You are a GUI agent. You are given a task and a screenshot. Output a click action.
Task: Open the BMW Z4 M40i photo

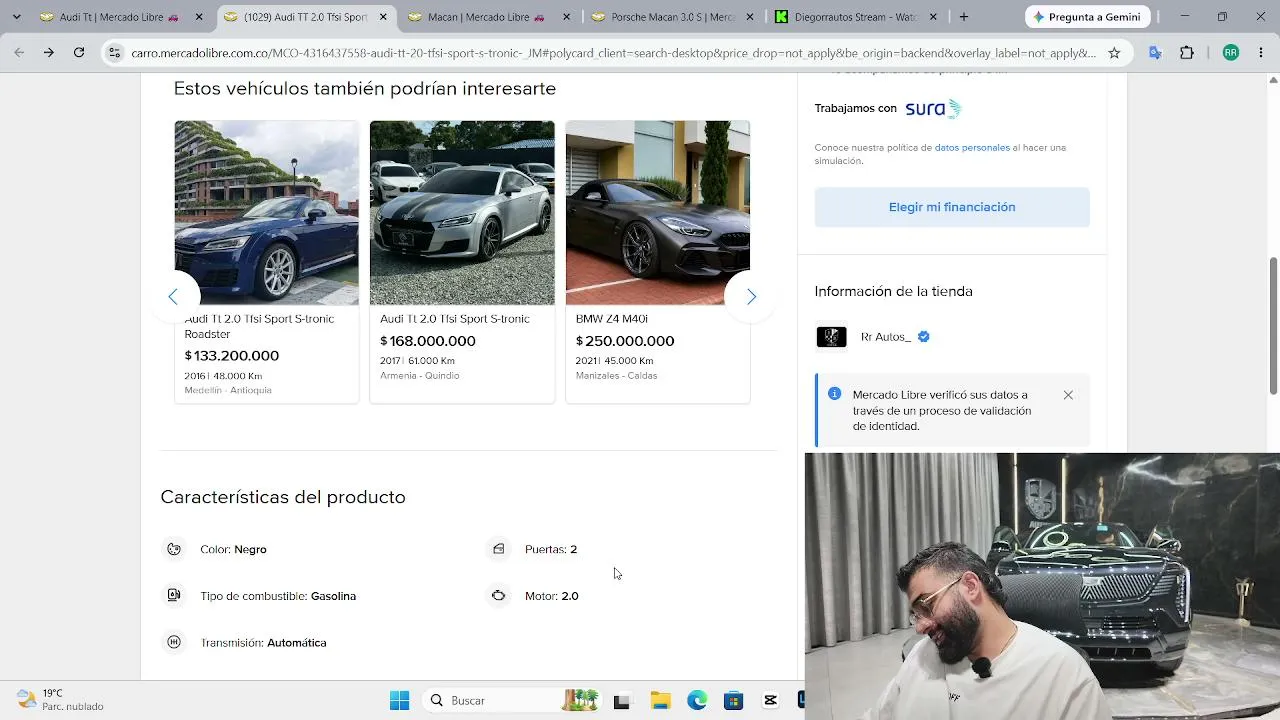point(658,213)
